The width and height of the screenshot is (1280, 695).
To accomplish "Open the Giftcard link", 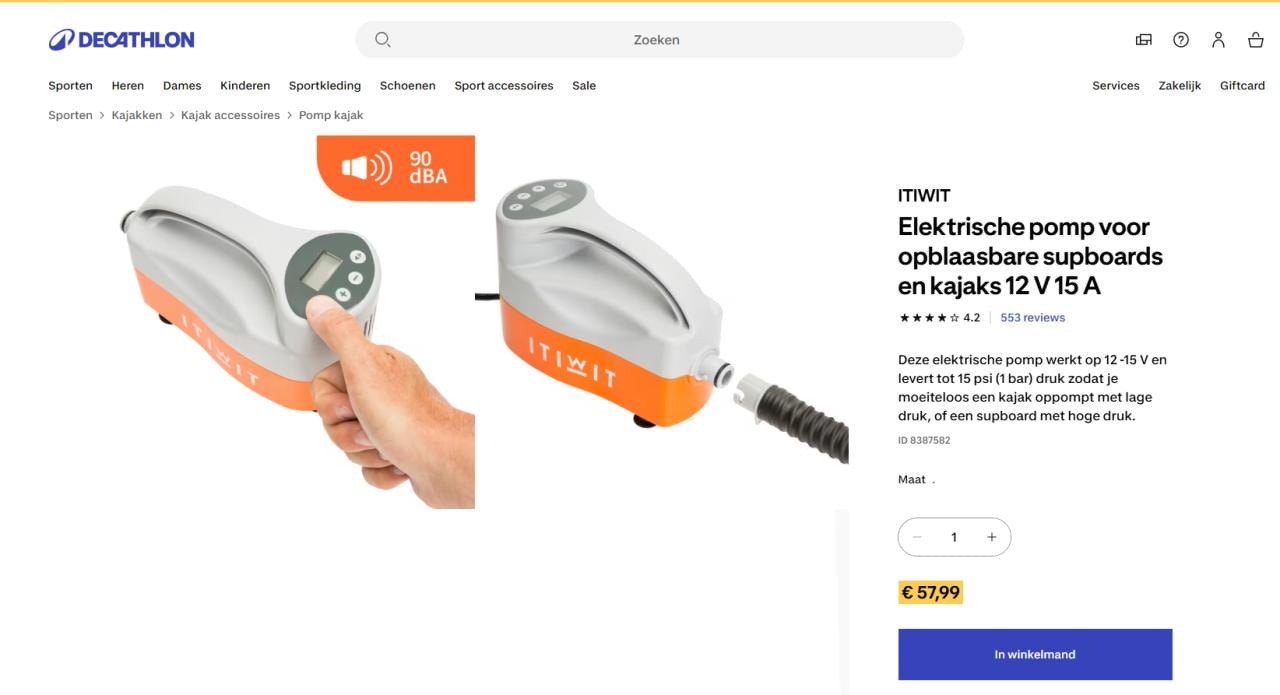I will point(1242,86).
